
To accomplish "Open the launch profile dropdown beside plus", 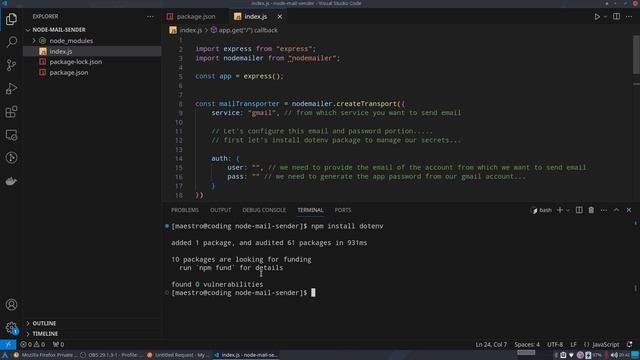I will 568,210.
